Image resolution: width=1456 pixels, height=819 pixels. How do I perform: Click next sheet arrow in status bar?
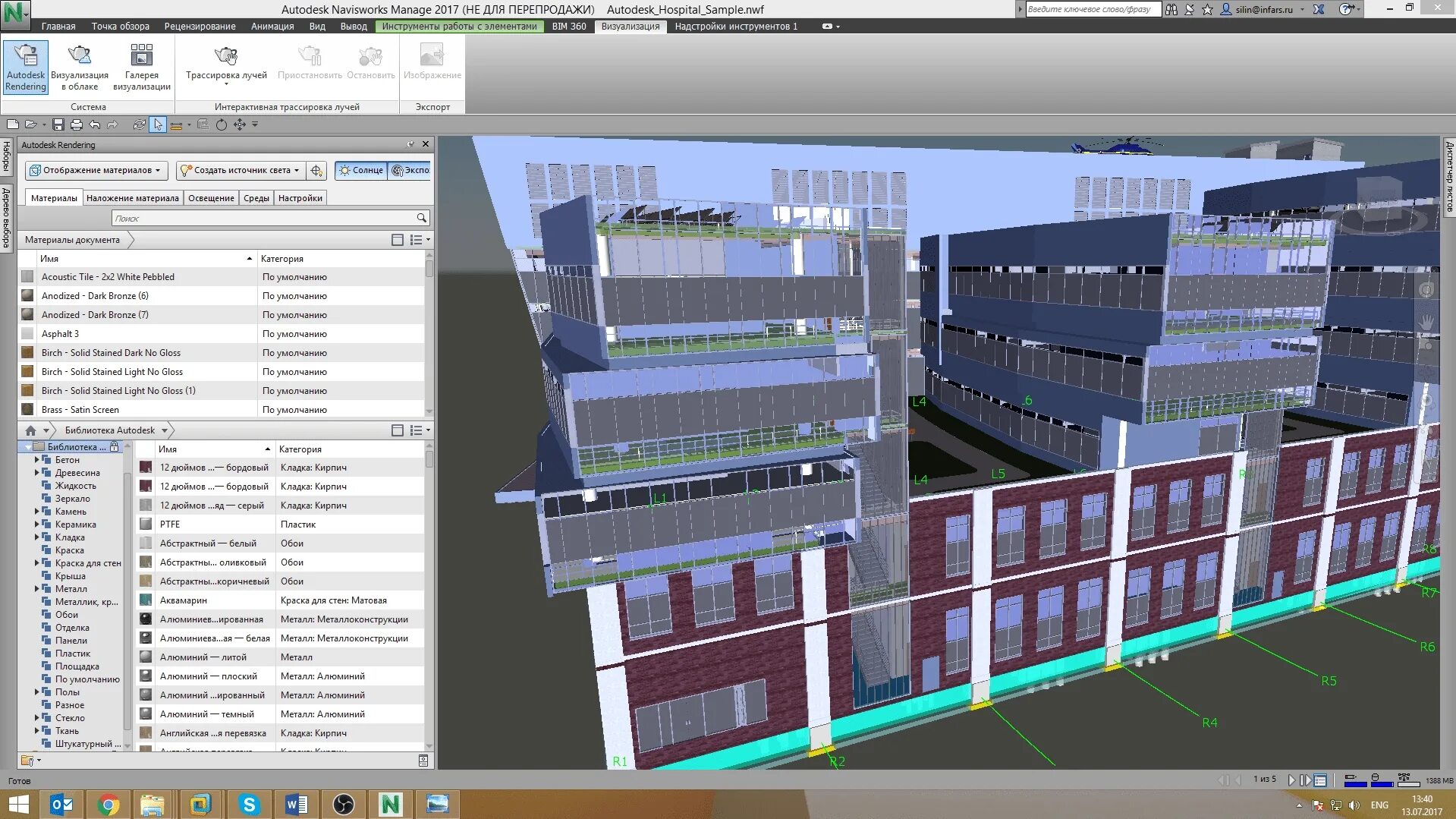click(x=1291, y=780)
